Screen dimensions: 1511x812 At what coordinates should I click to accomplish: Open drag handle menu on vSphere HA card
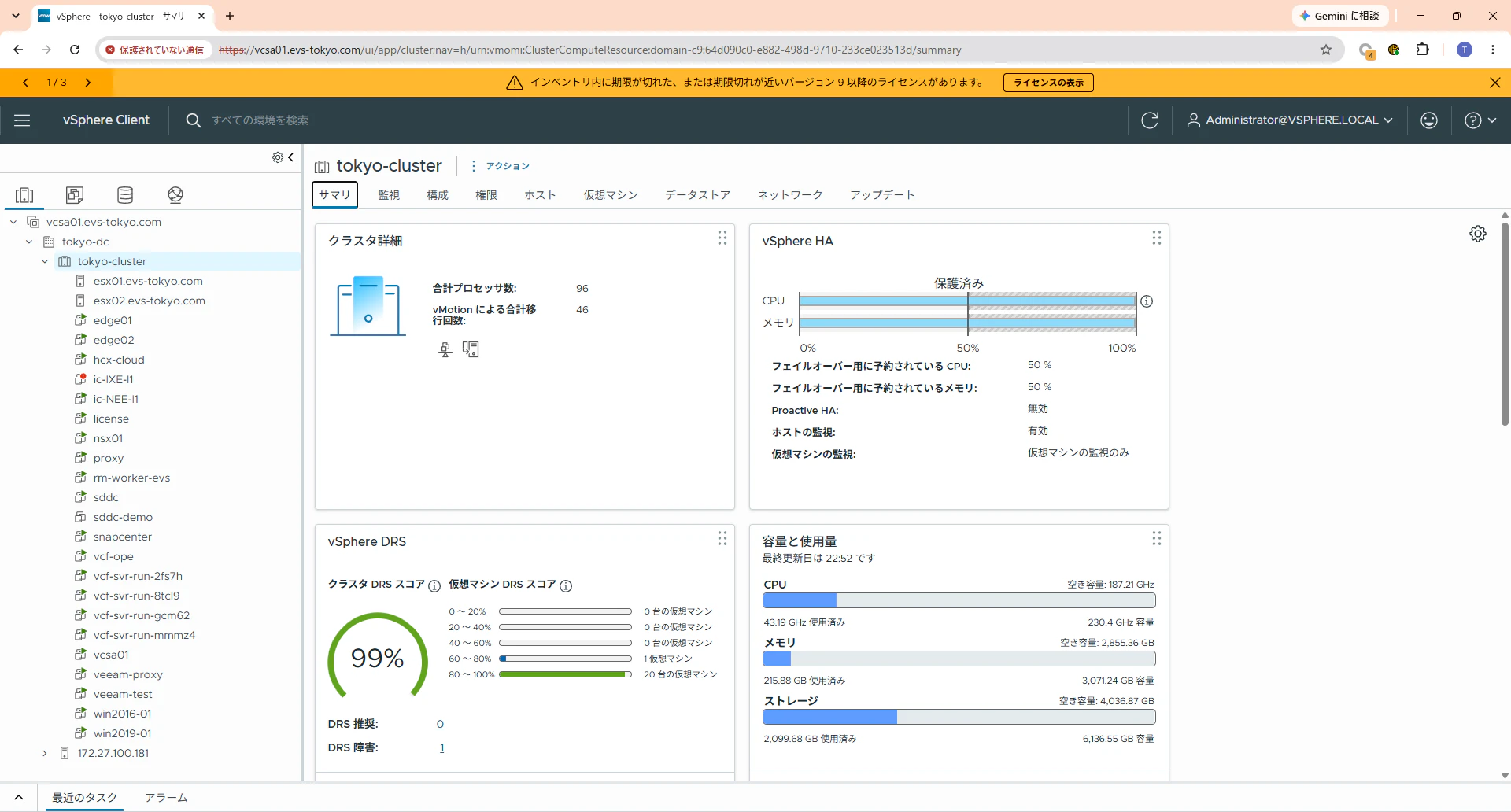pos(1156,238)
